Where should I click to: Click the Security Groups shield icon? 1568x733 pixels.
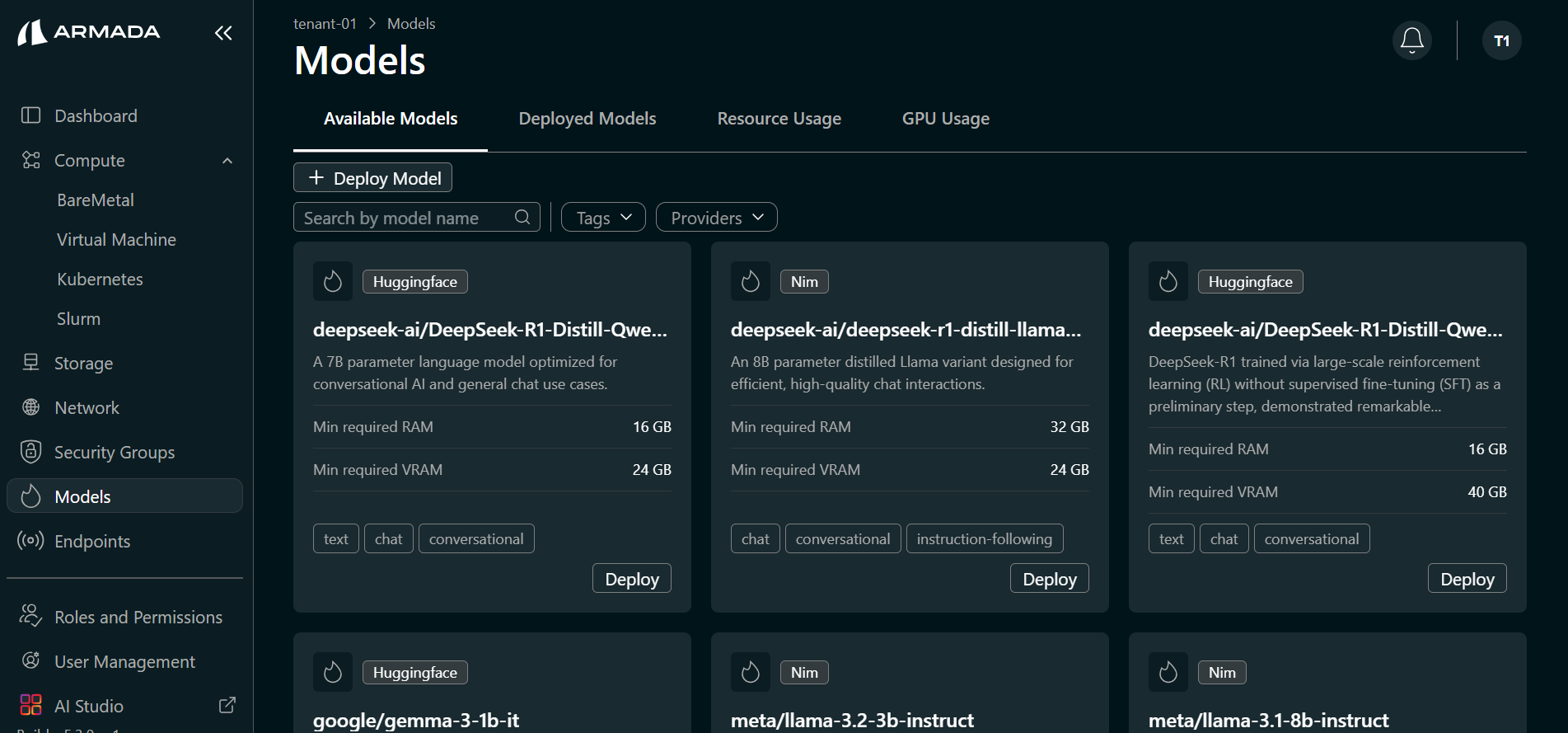pyautogui.click(x=30, y=452)
